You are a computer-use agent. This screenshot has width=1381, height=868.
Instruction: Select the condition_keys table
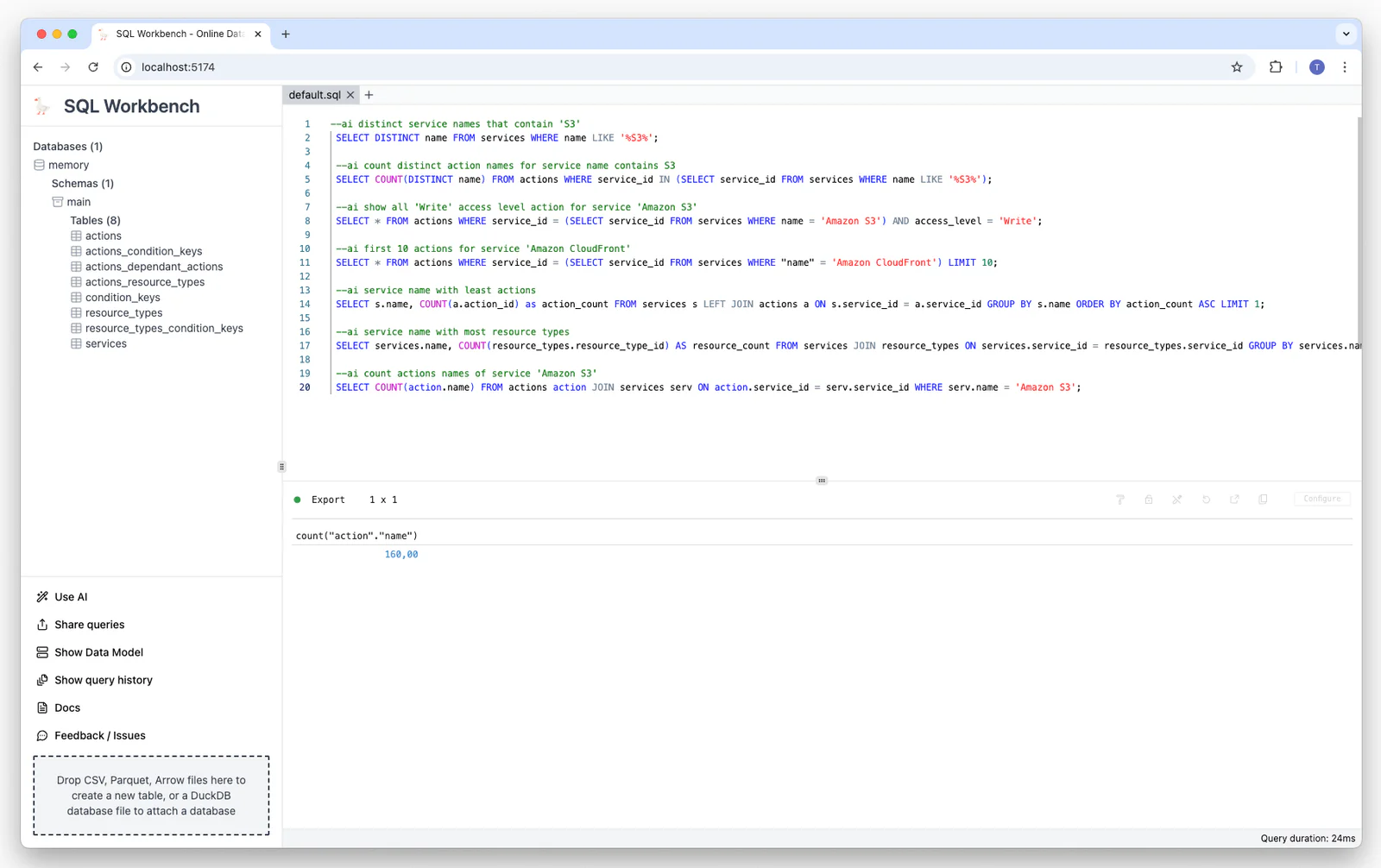click(123, 298)
